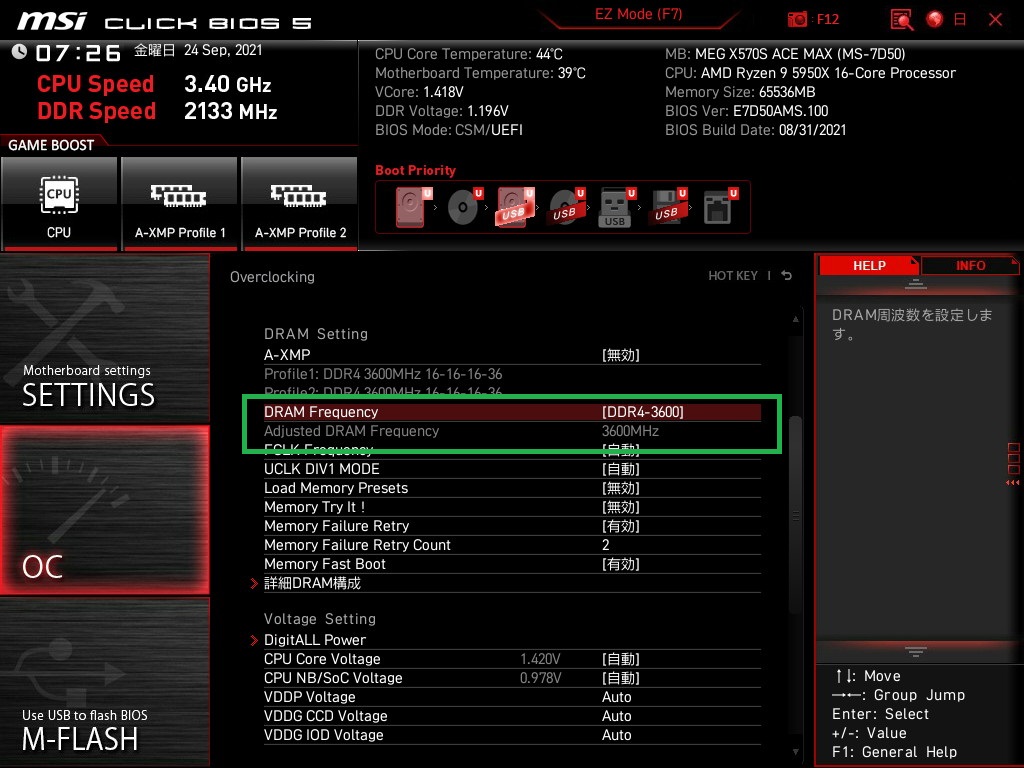
Task: Select first hard disk boot device icon
Action: [x=413, y=207]
